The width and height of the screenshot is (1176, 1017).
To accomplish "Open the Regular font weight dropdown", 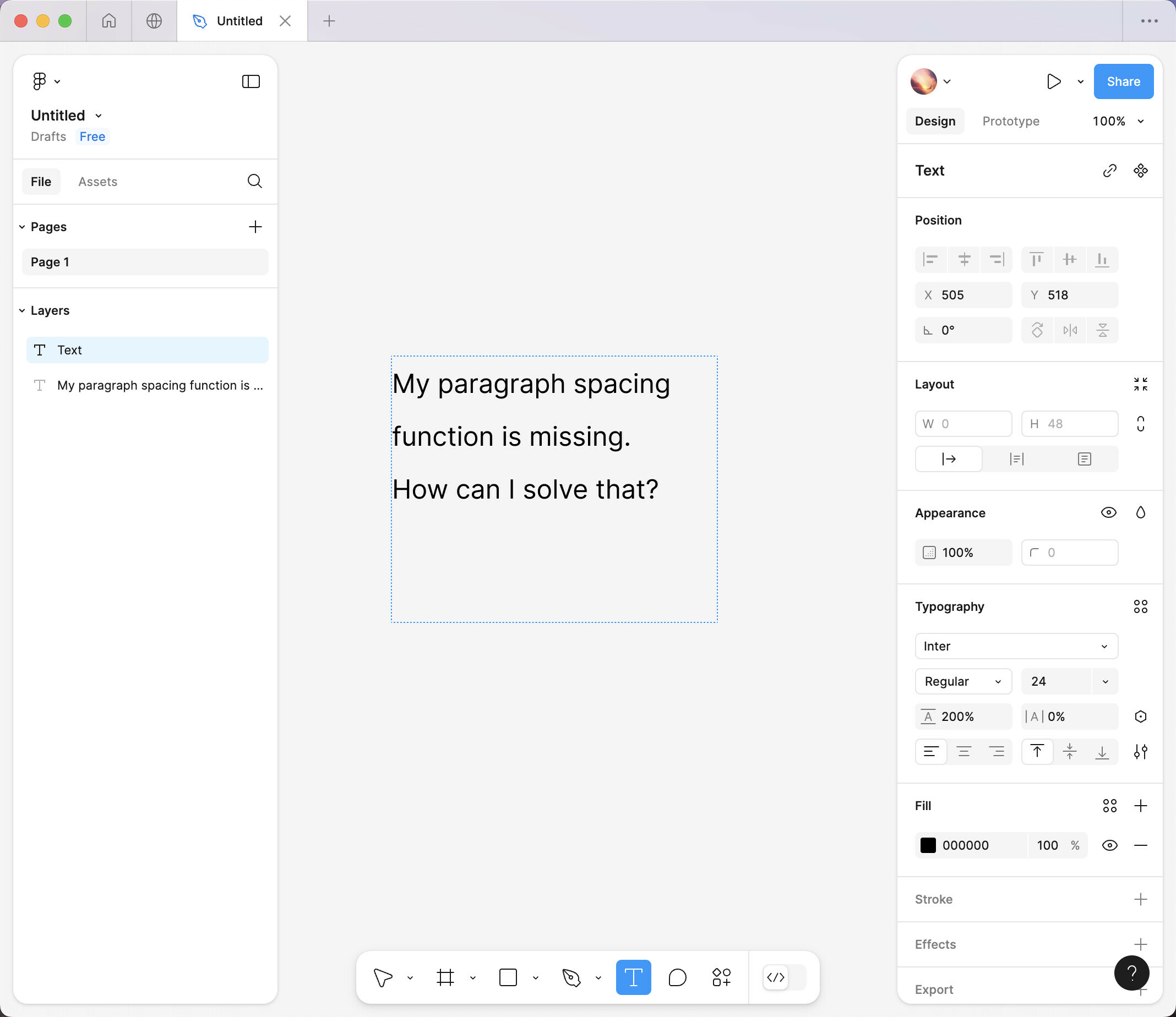I will (963, 681).
